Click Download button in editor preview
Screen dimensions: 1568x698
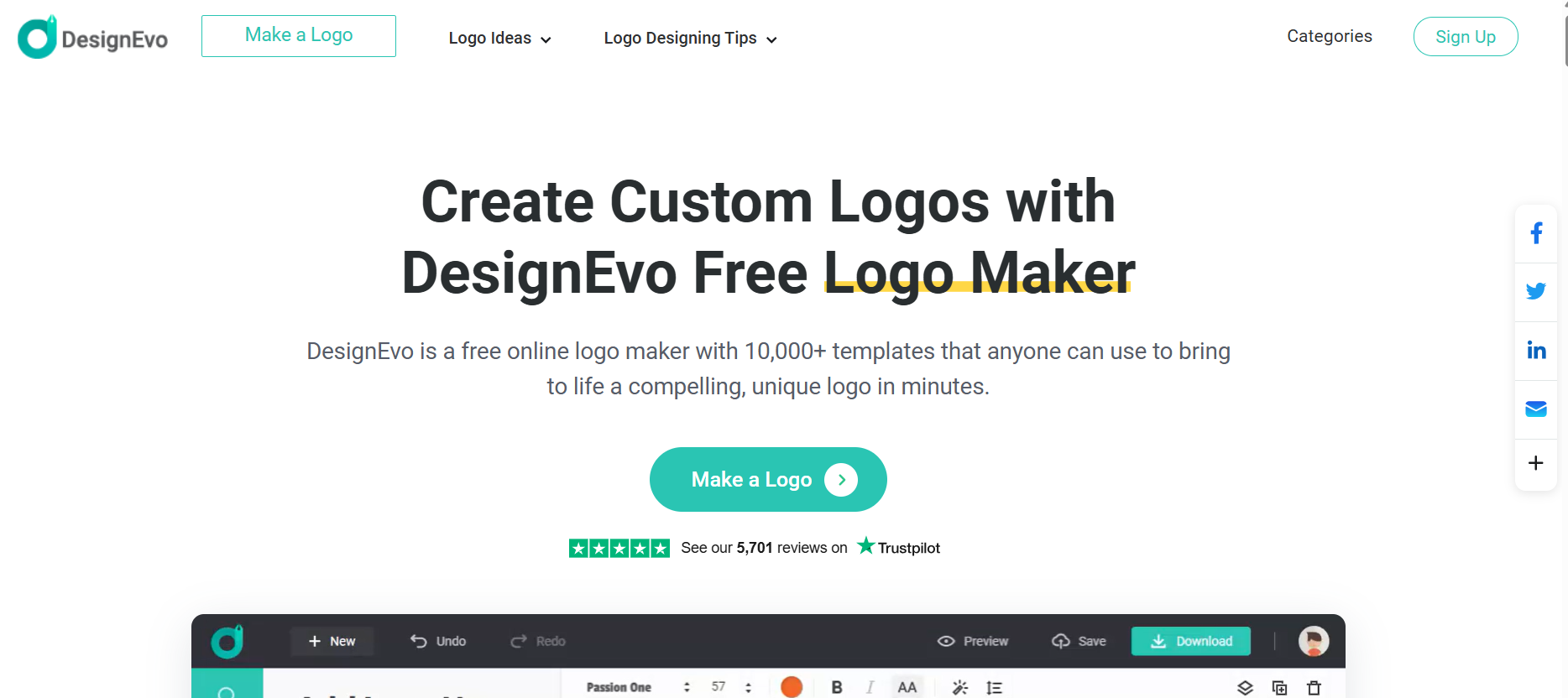pos(1191,641)
